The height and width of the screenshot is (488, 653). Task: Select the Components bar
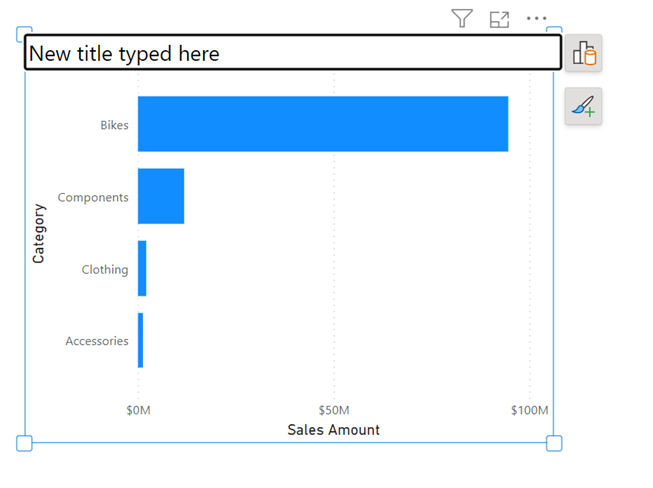click(161, 196)
